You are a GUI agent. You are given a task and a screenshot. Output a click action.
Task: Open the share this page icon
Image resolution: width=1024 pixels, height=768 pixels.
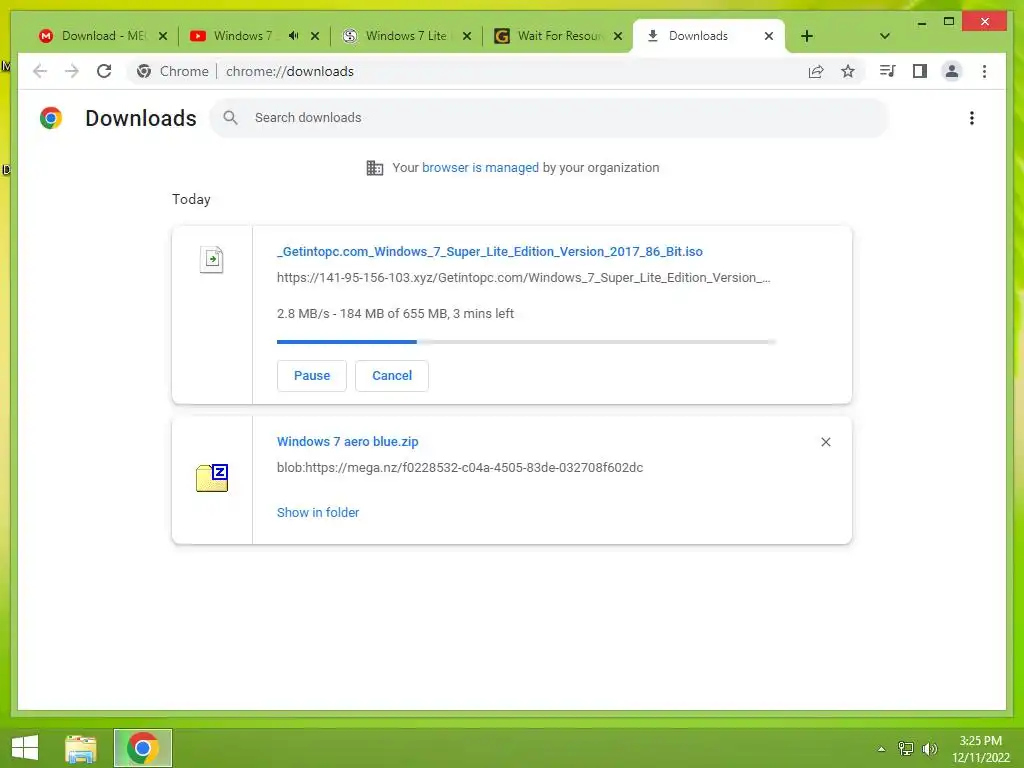coord(816,71)
